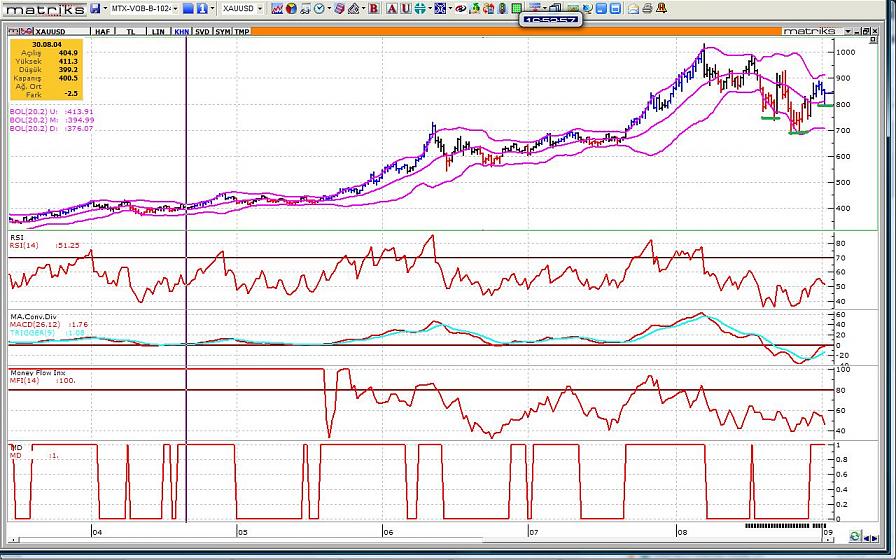Viewport: 896px width, 560px height.
Task: Click the TMP button
Action: click(241, 31)
